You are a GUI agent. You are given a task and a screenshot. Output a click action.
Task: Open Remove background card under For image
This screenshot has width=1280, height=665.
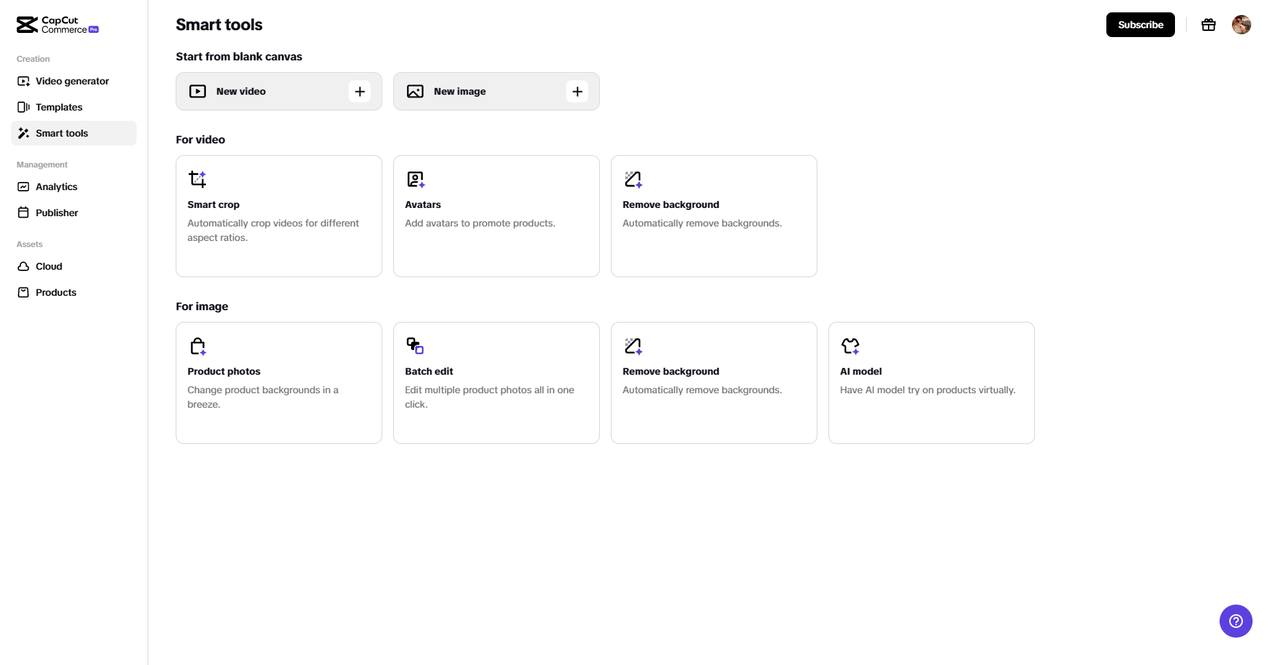(x=713, y=382)
